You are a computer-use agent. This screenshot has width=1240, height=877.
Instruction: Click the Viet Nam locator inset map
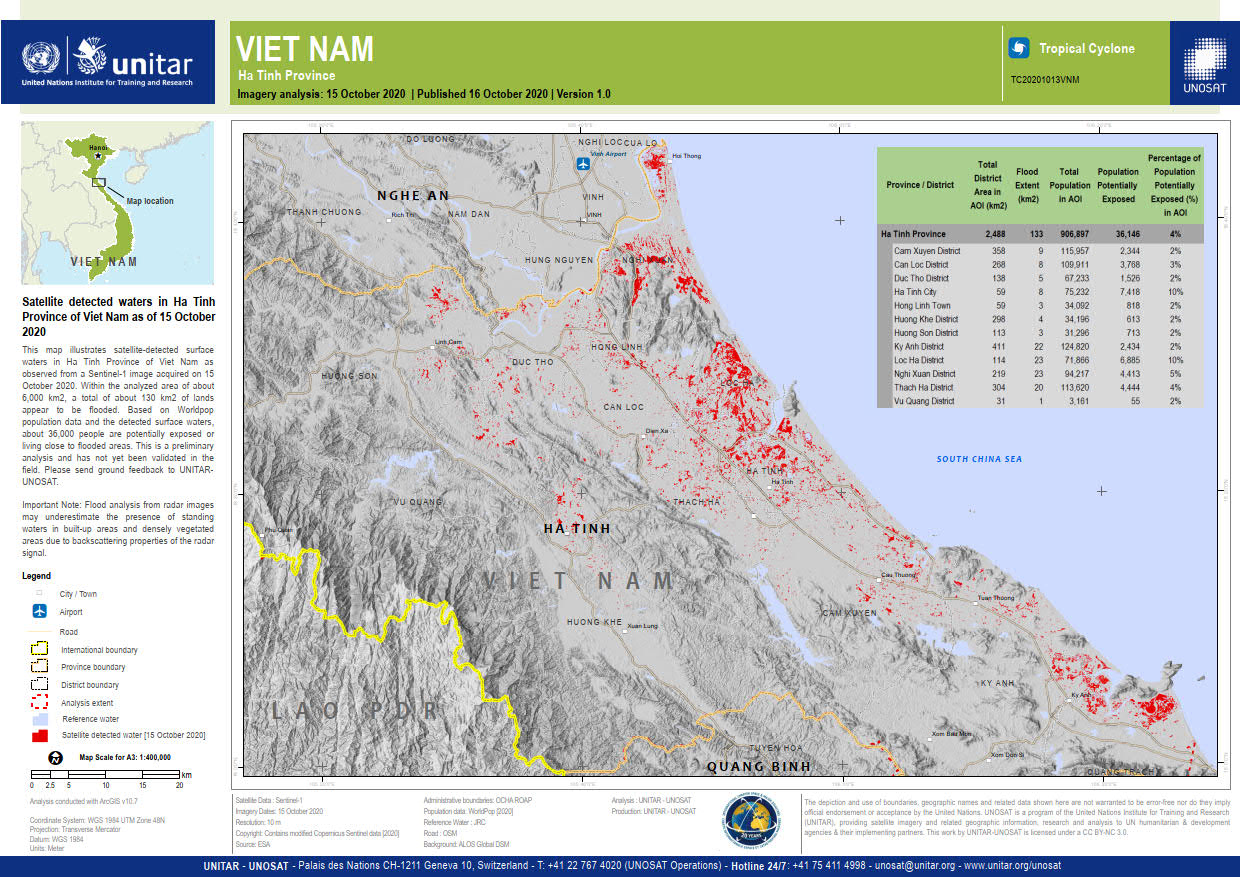click(118, 203)
